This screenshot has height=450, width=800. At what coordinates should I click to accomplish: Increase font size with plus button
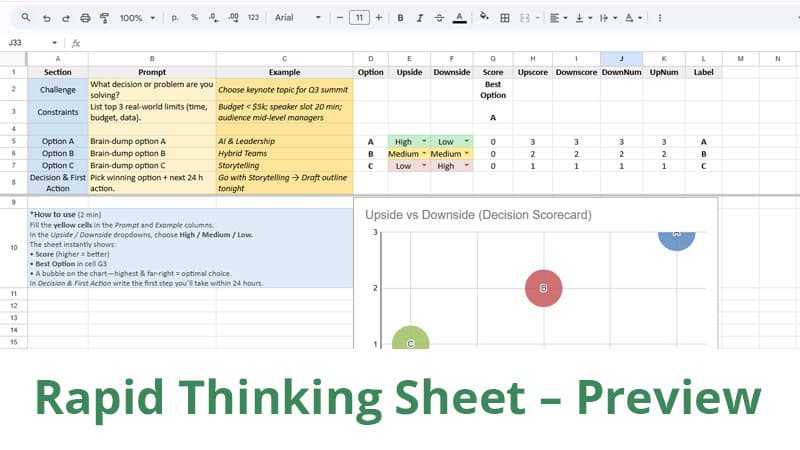pos(379,18)
